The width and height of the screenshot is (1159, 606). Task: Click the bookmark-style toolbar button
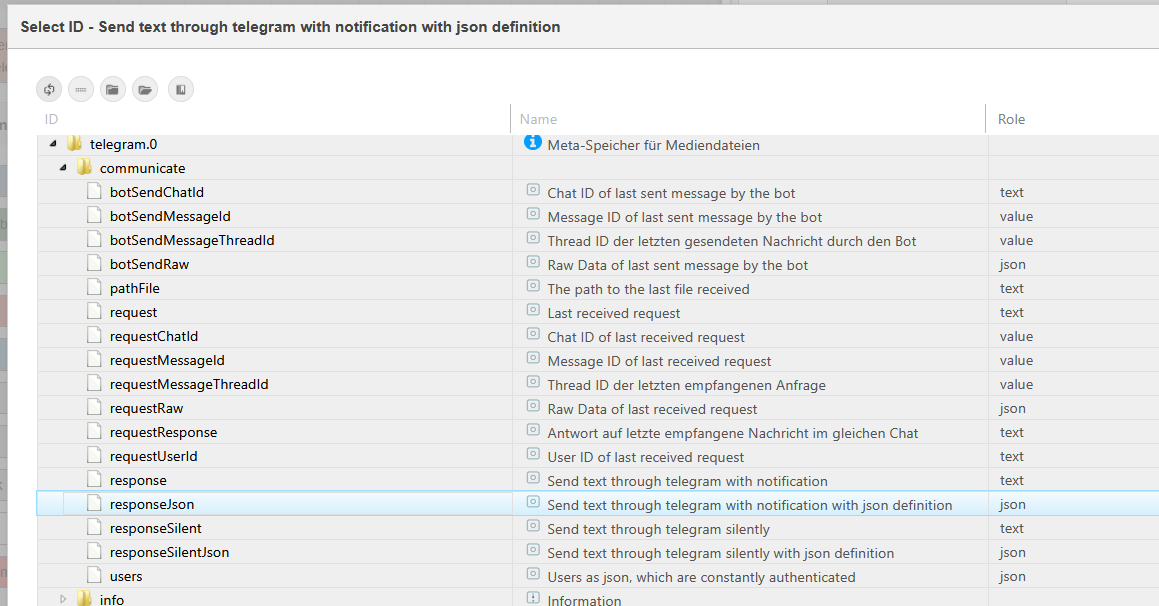pyautogui.click(x=181, y=89)
